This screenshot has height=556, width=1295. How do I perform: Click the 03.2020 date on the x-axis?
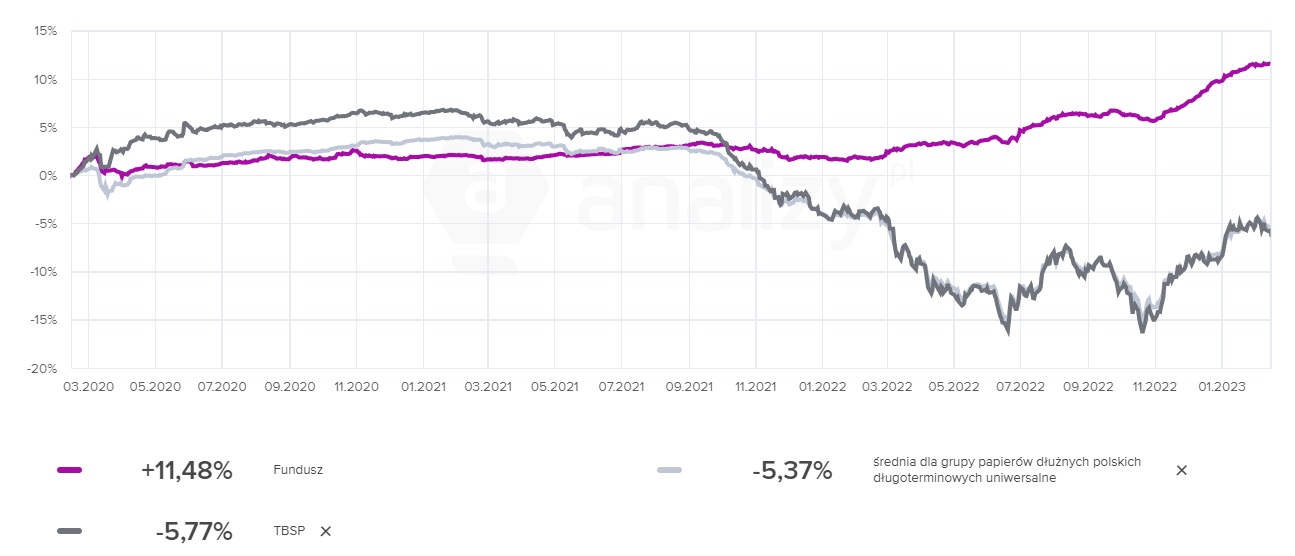(88, 385)
